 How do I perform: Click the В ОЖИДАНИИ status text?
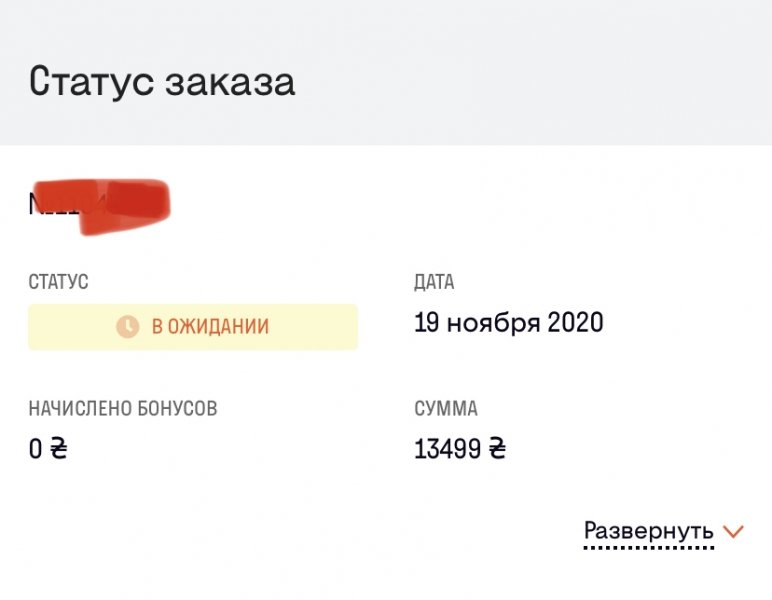tap(210, 327)
